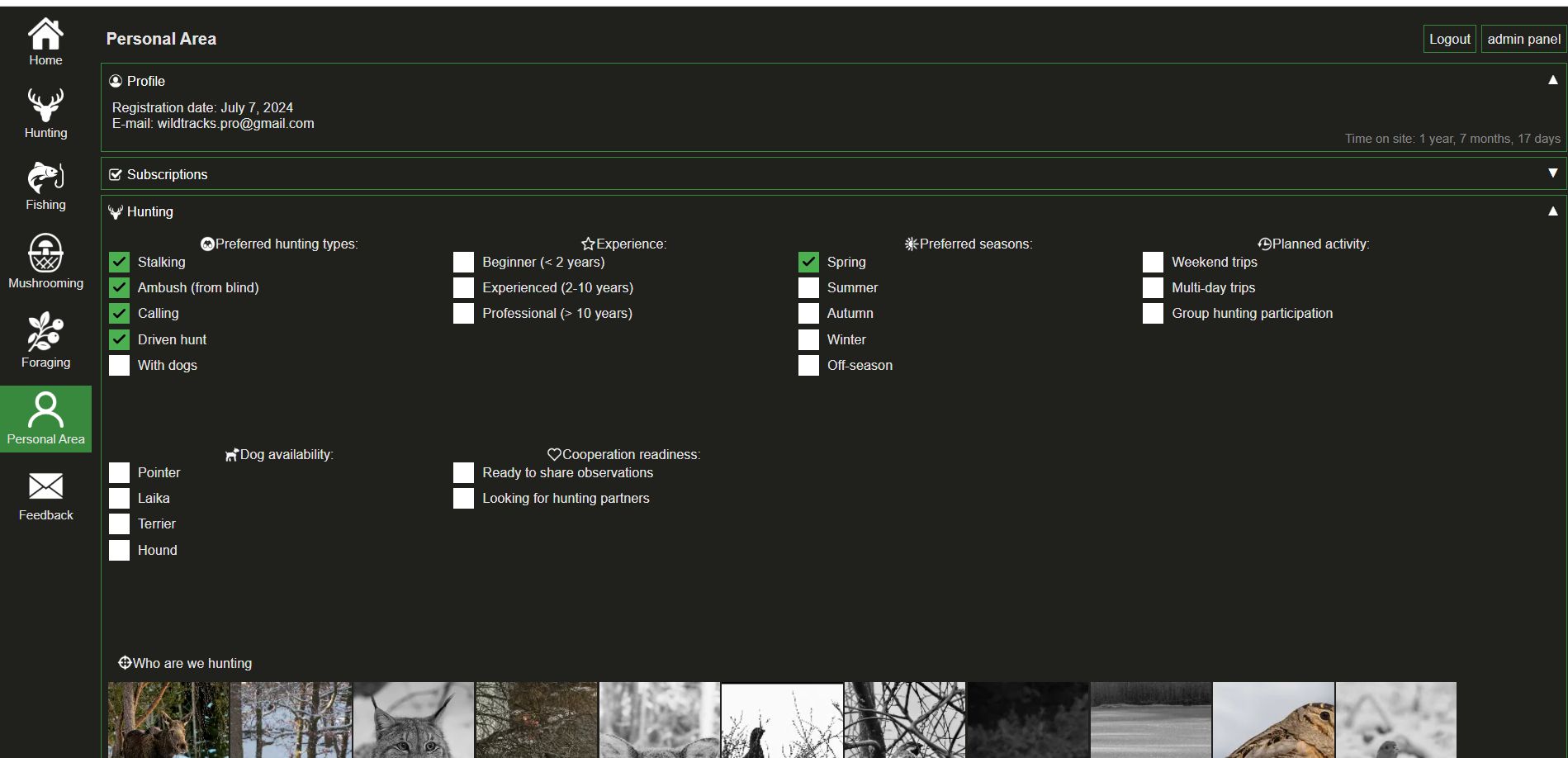Click the crosshair icon by Who are we hunting
1568x758 pixels.
(x=125, y=662)
